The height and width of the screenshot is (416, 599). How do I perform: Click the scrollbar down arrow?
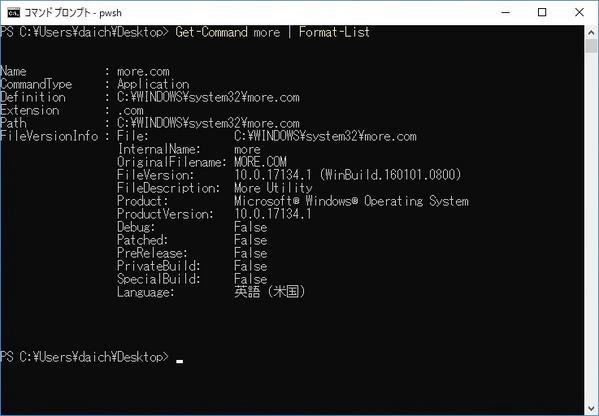(x=591, y=408)
